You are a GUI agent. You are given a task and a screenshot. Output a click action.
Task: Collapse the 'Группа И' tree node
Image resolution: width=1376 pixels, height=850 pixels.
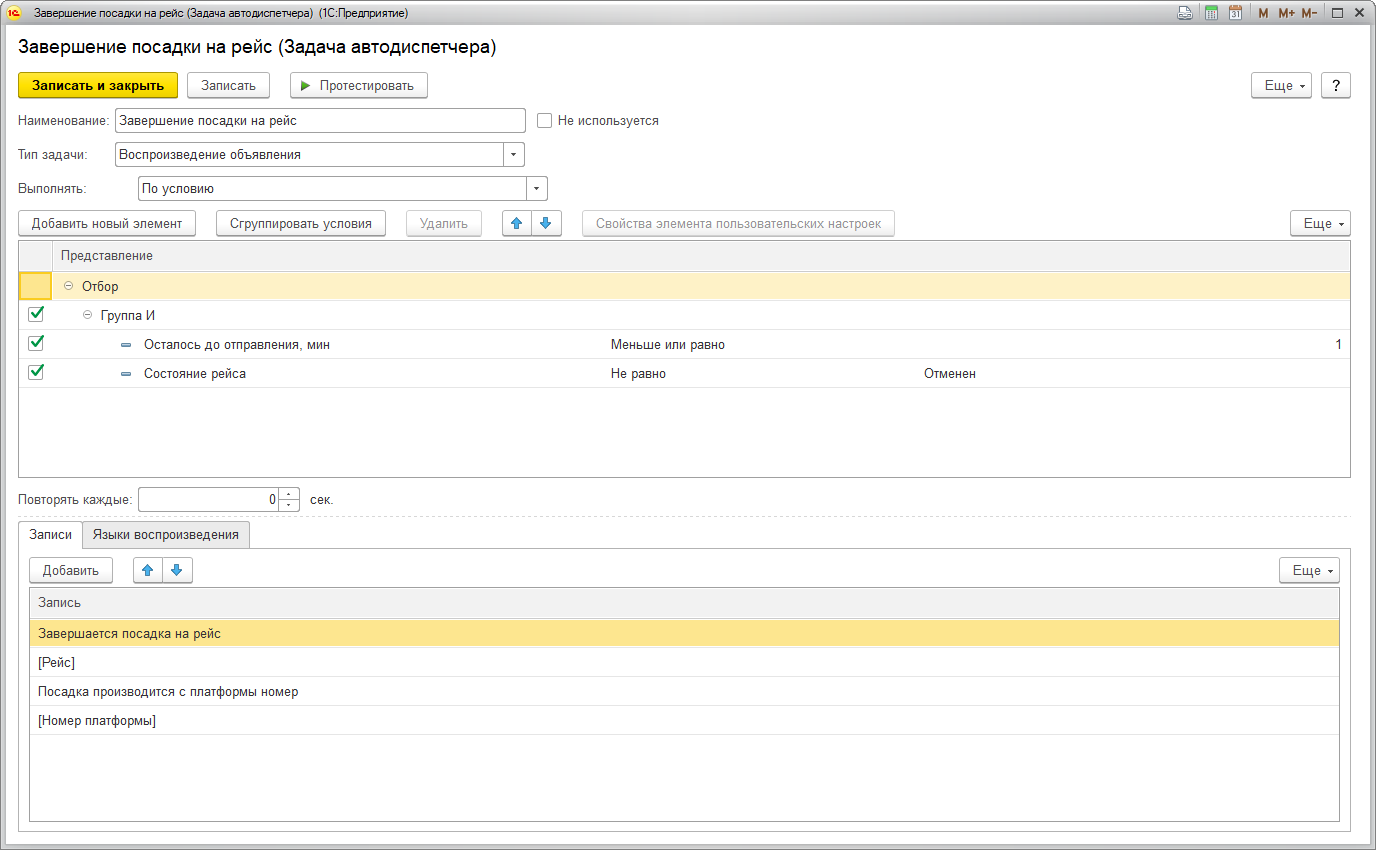[x=88, y=315]
